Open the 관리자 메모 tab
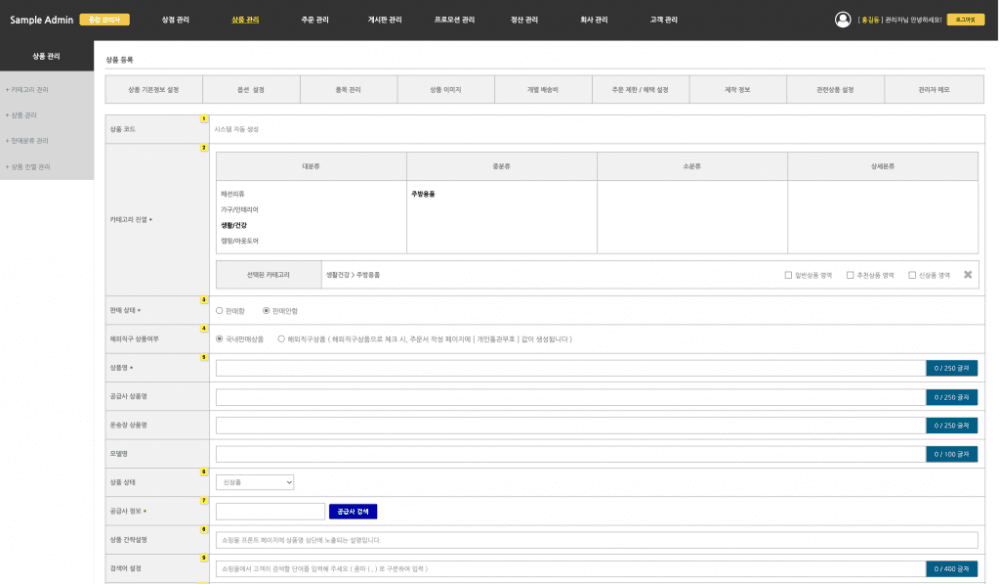Viewport: 1000px width, 584px height. (934, 88)
